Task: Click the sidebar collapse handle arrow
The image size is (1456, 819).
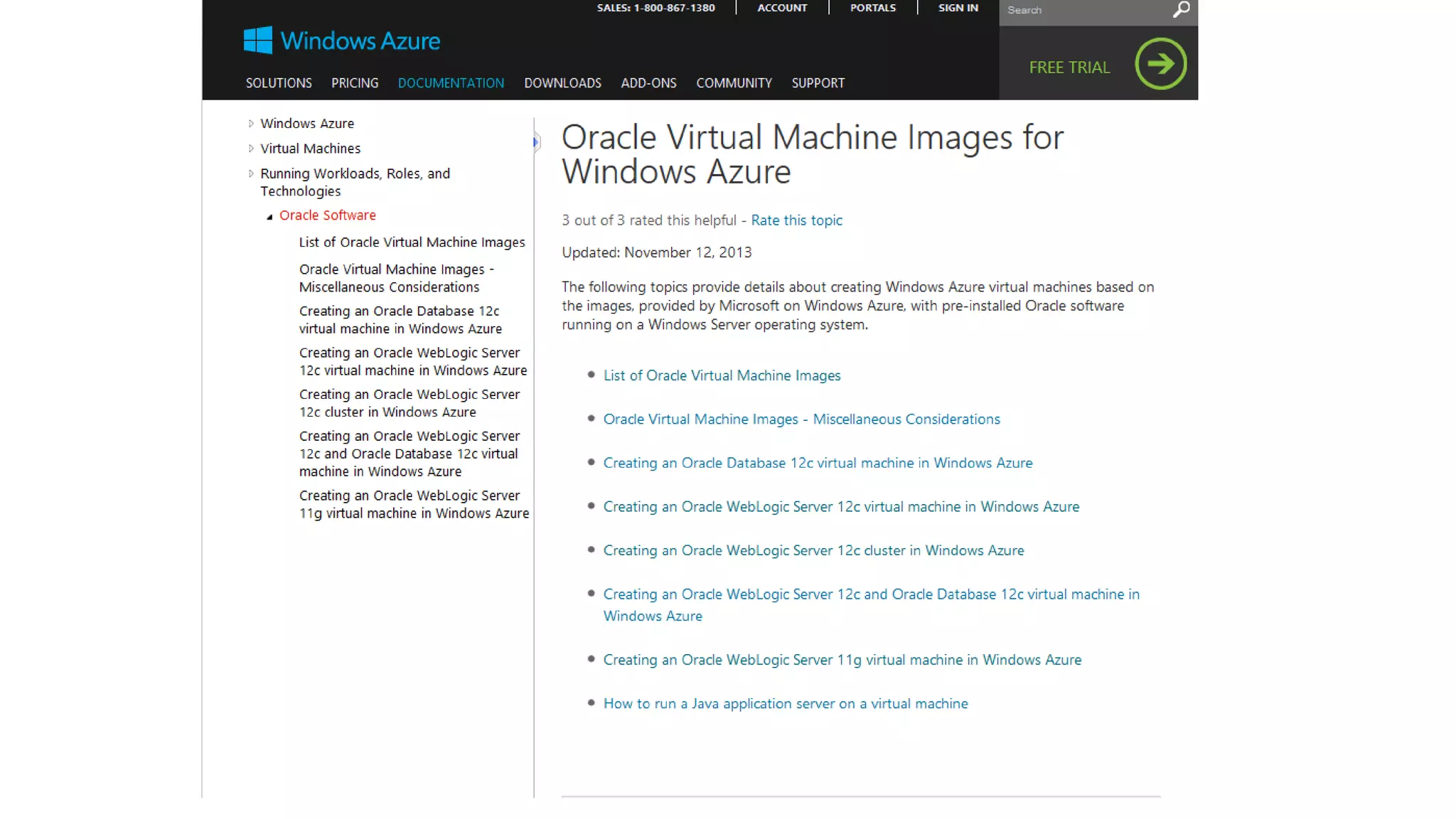Action: [536, 142]
